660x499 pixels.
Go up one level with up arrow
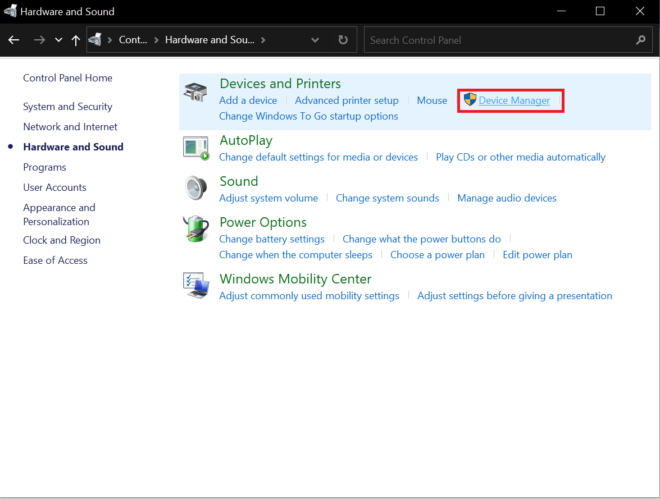[76, 40]
